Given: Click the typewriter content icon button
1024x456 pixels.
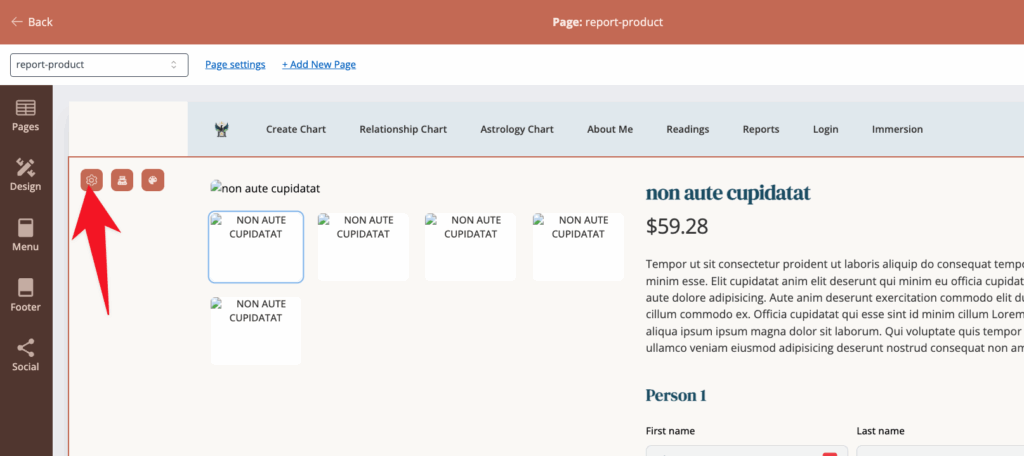Looking at the screenshot, I should pos(122,180).
